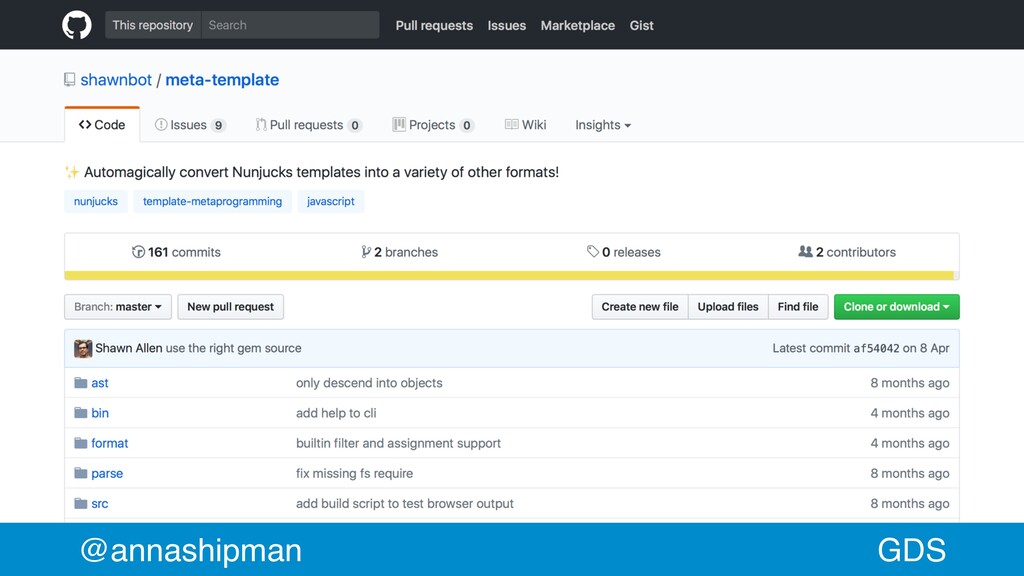1024x576 pixels.
Task: Open the src folder icon
Action: click(80, 504)
